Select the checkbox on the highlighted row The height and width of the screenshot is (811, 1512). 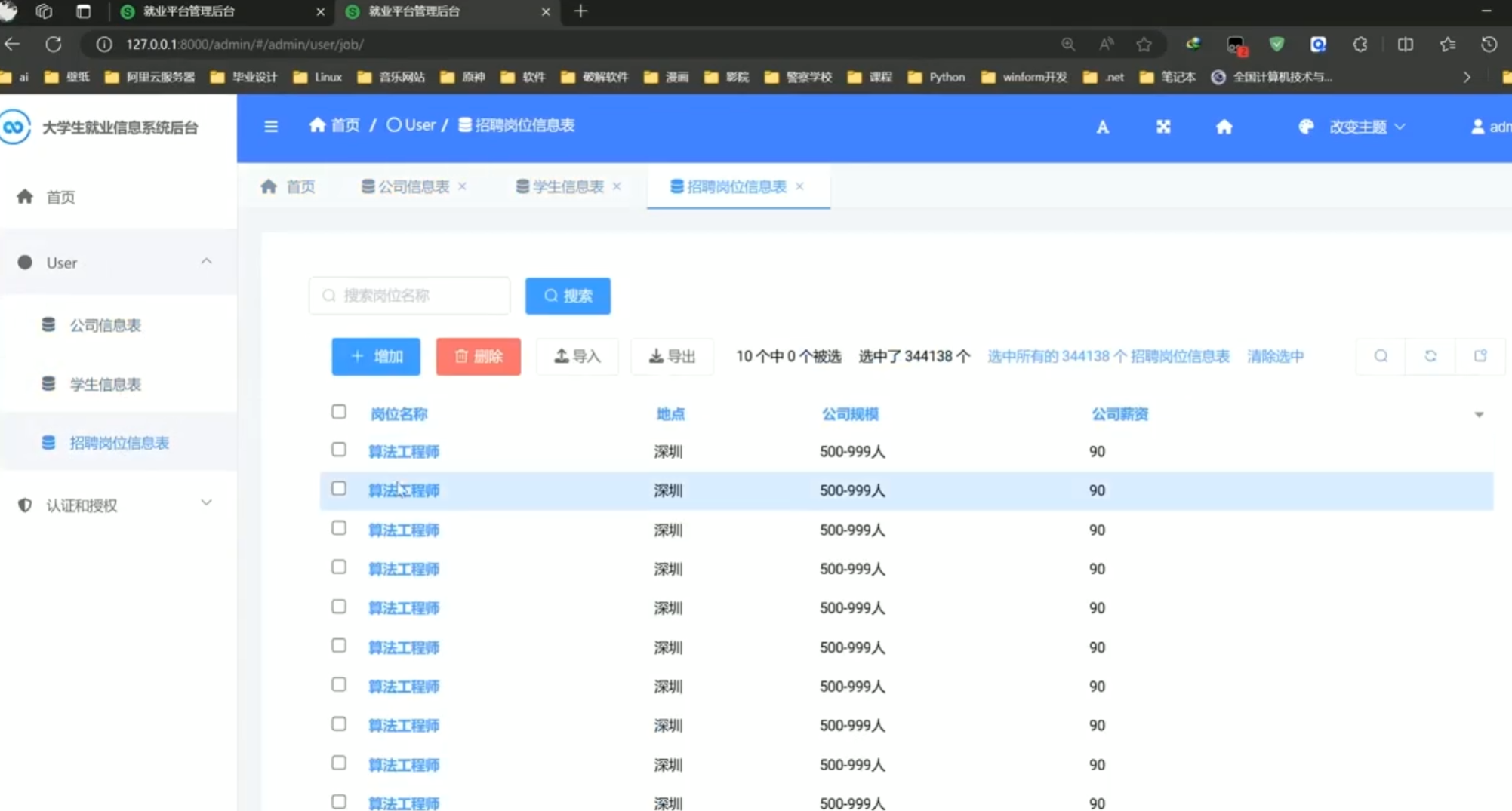[339, 489]
